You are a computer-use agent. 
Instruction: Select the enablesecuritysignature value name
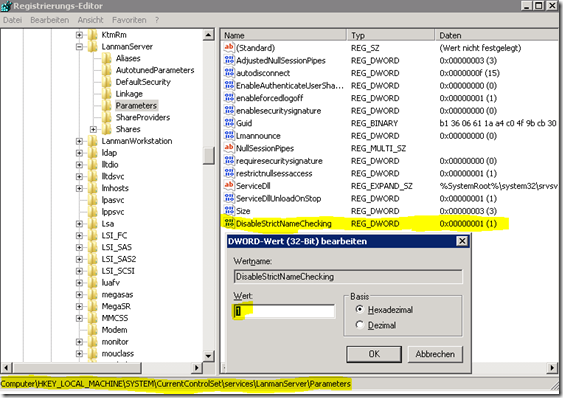[279, 111]
